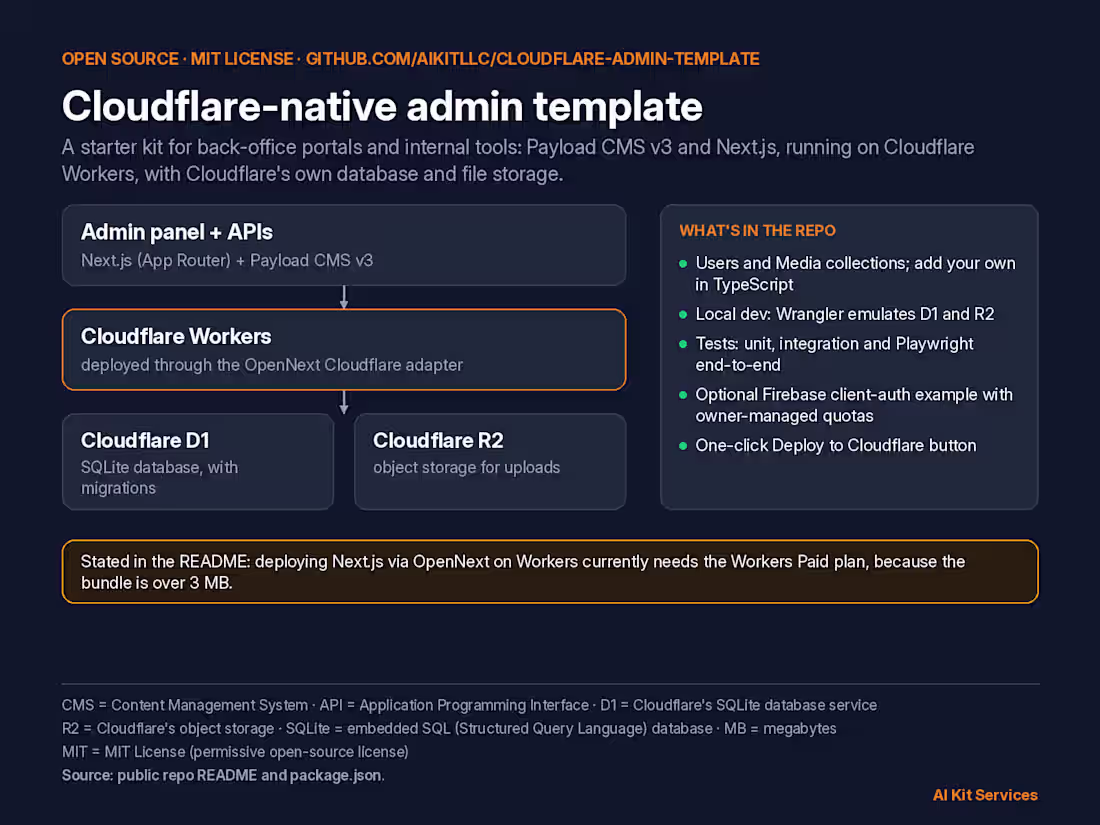The width and height of the screenshot is (1100, 825).
Task: Click the orange open source GitHub URL line
Action: point(410,59)
